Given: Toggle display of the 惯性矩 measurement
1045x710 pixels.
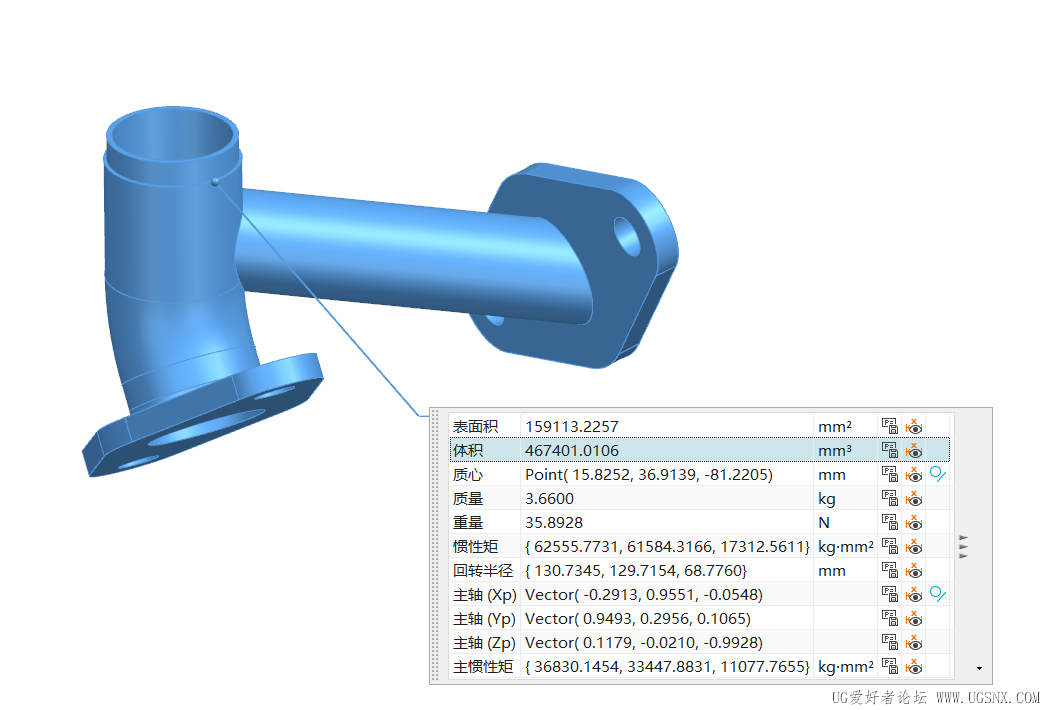Looking at the screenshot, I should coord(914,546).
